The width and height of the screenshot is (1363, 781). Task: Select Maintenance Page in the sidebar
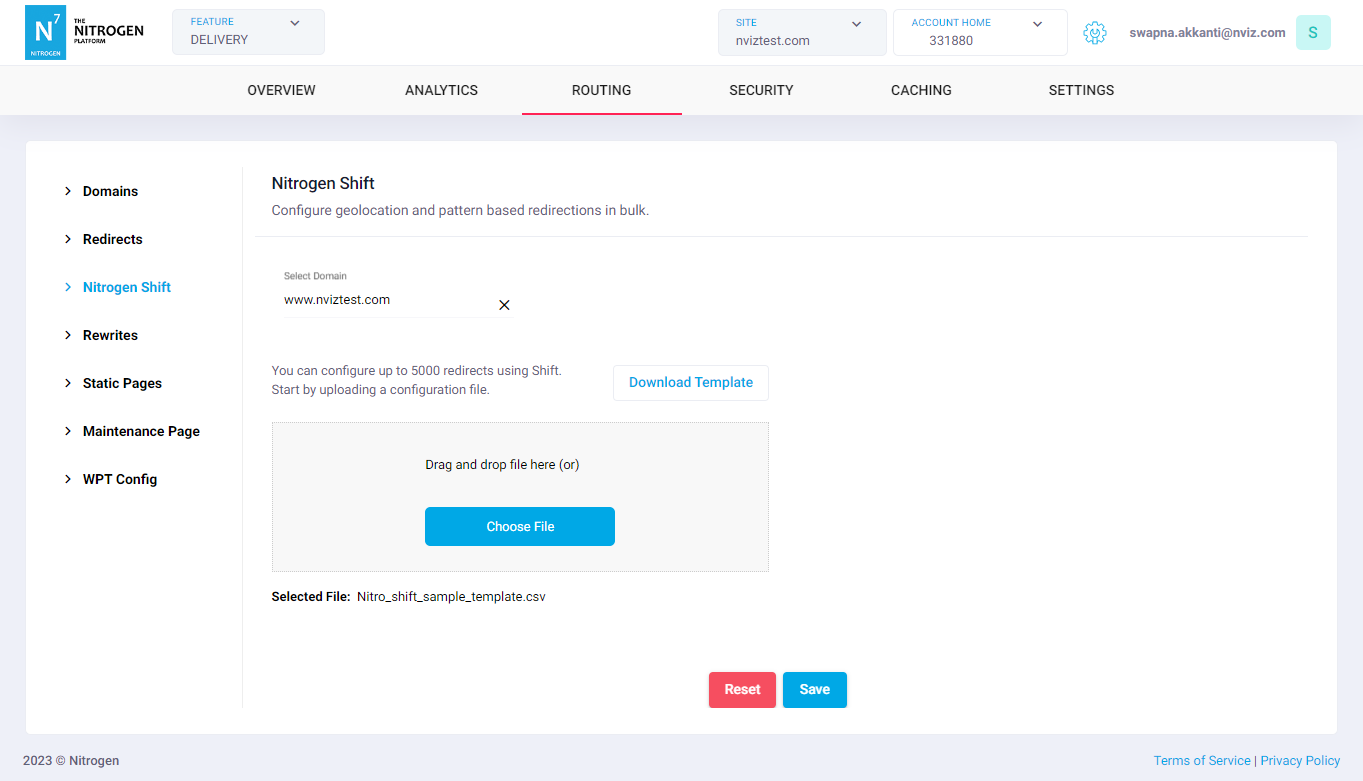coord(141,431)
